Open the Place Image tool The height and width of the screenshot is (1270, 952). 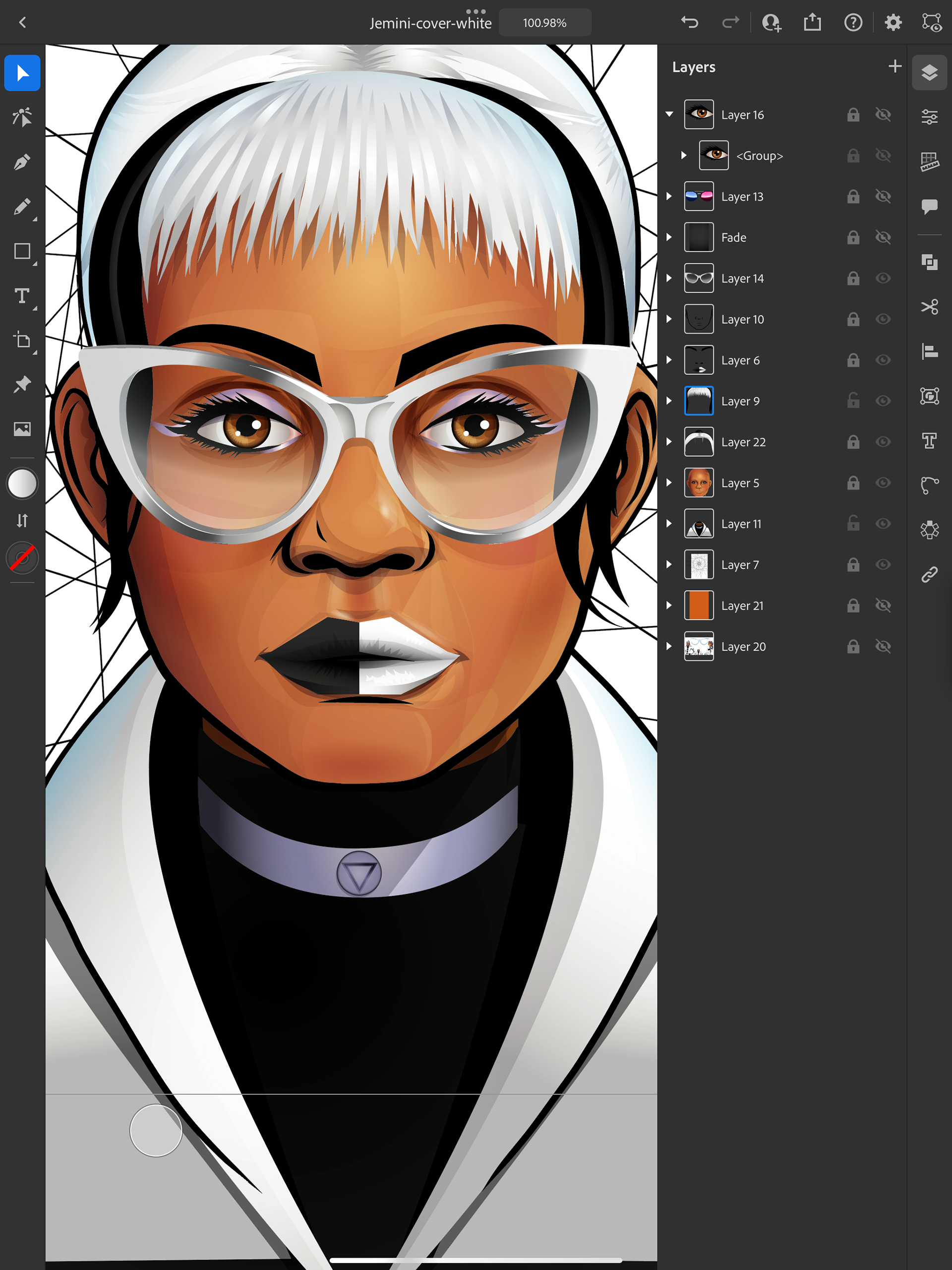coord(22,429)
